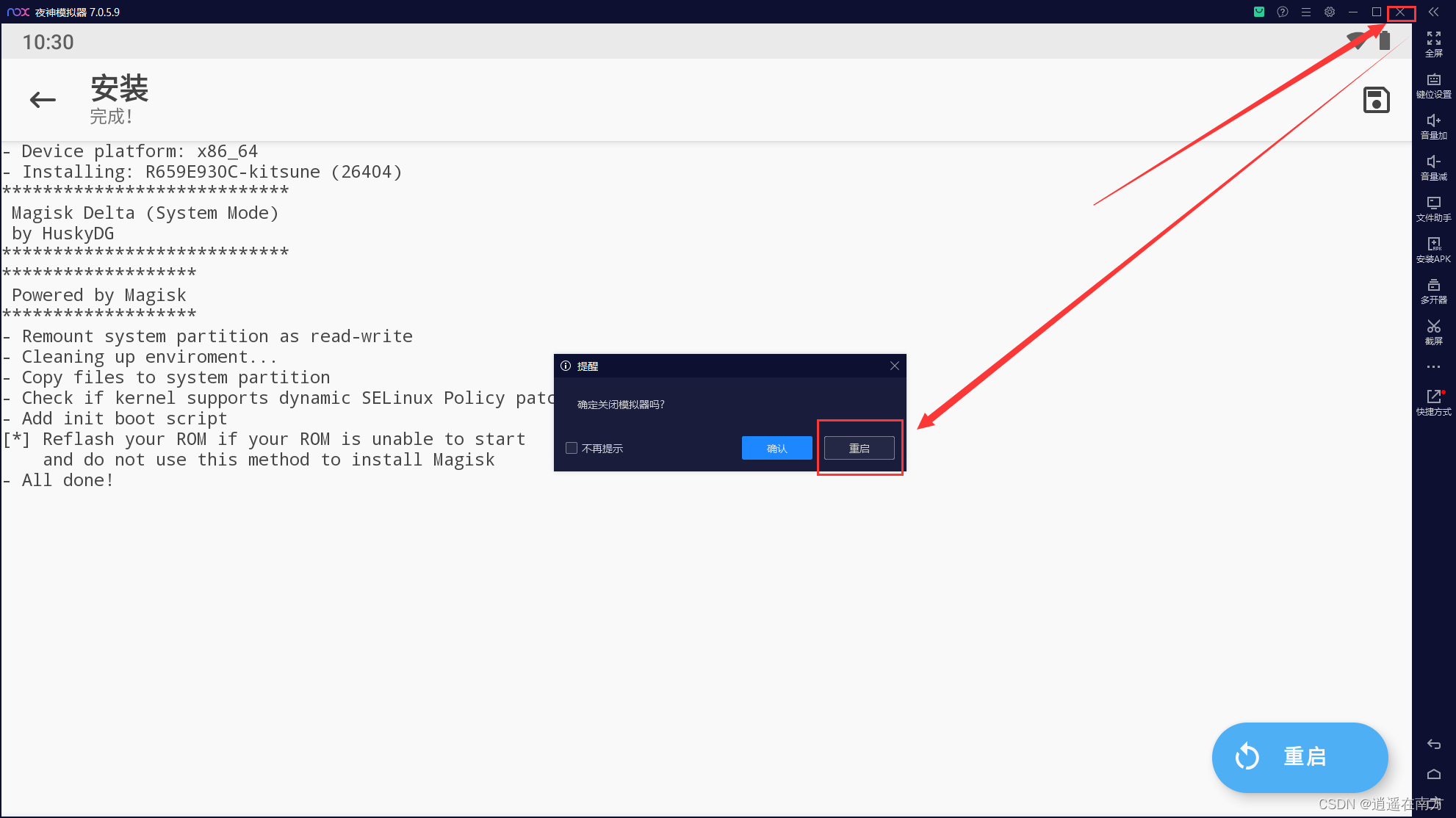
Task: Click the 安装APK icon
Action: click(x=1433, y=250)
